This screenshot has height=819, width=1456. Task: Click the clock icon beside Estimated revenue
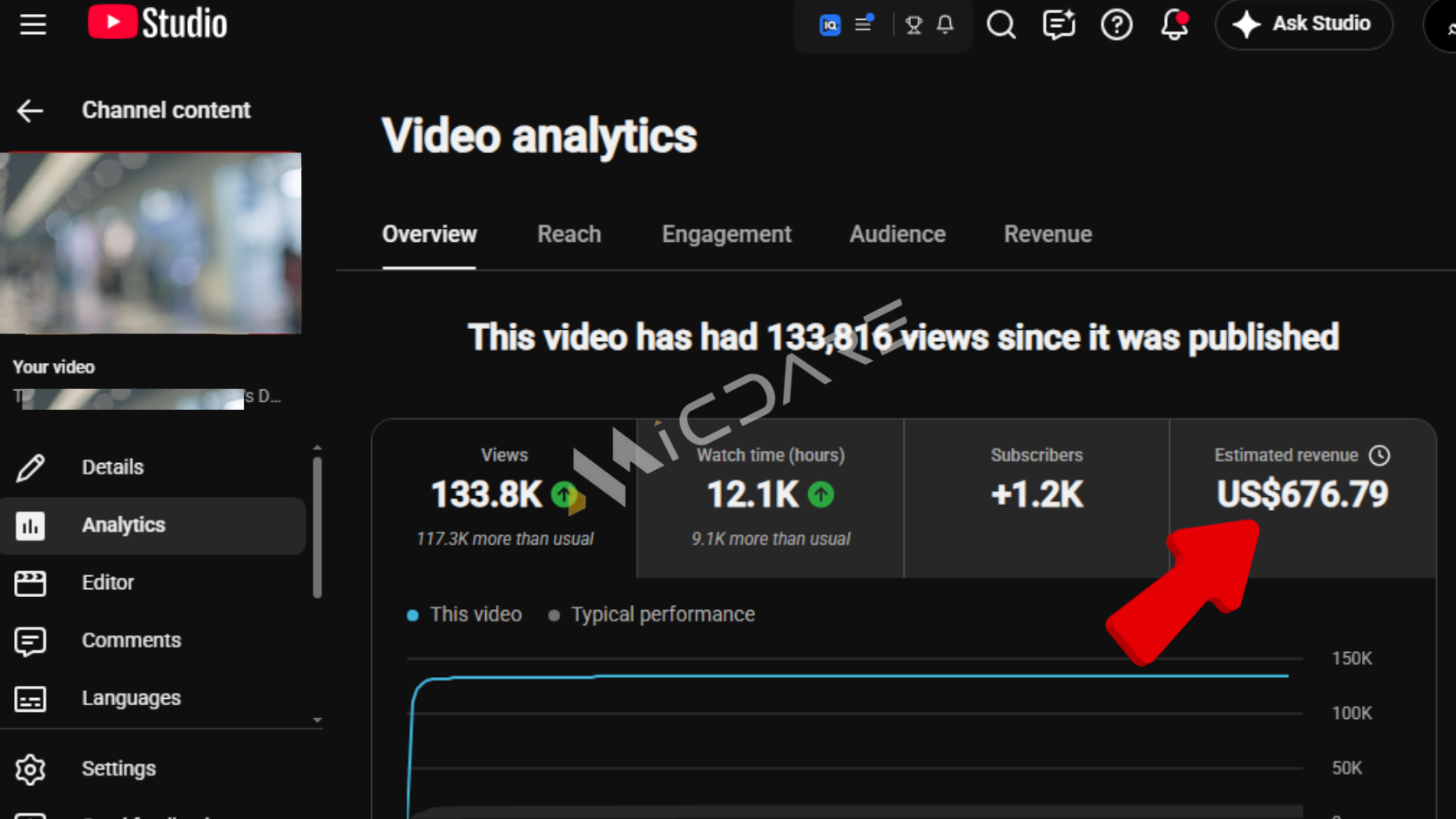pyautogui.click(x=1379, y=455)
